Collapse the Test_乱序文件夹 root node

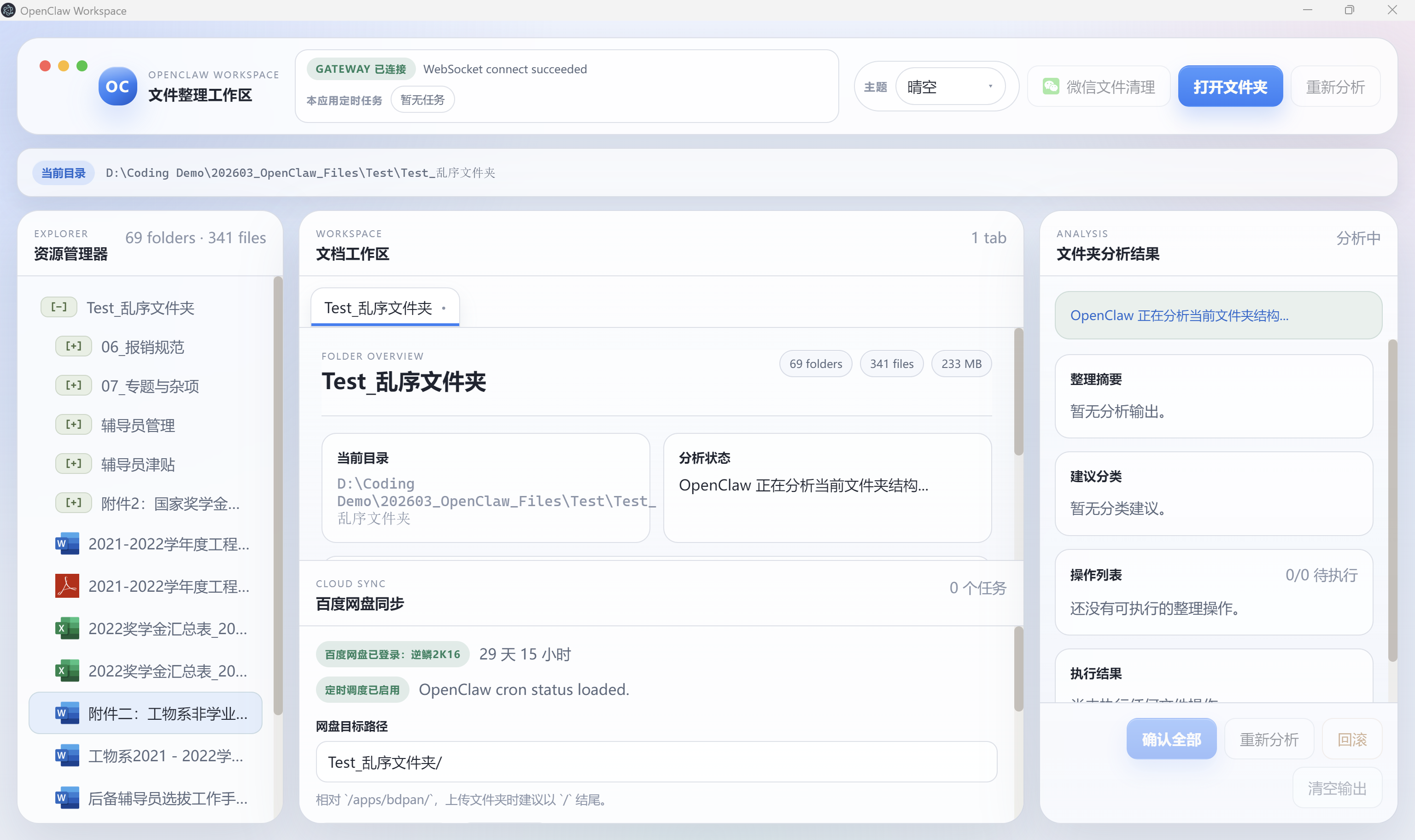pos(58,307)
